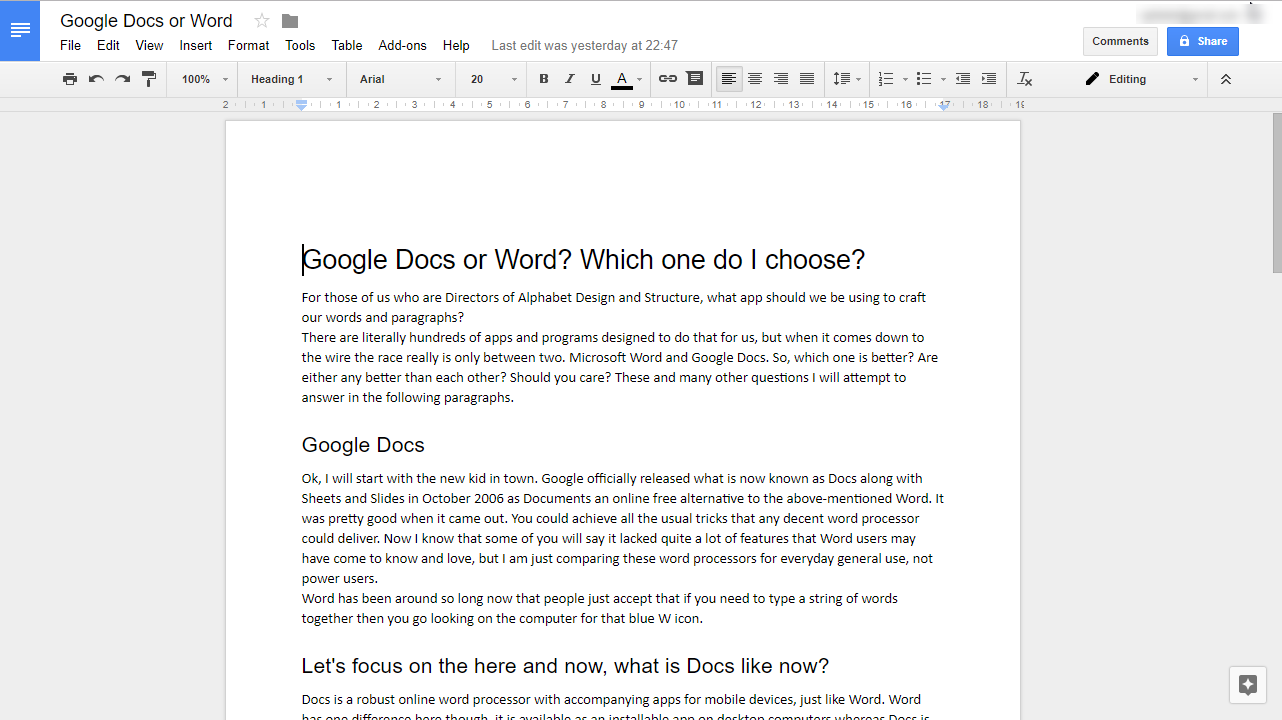The height and width of the screenshot is (720, 1282).
Task: Open the Edit menu
Action: 108,45
